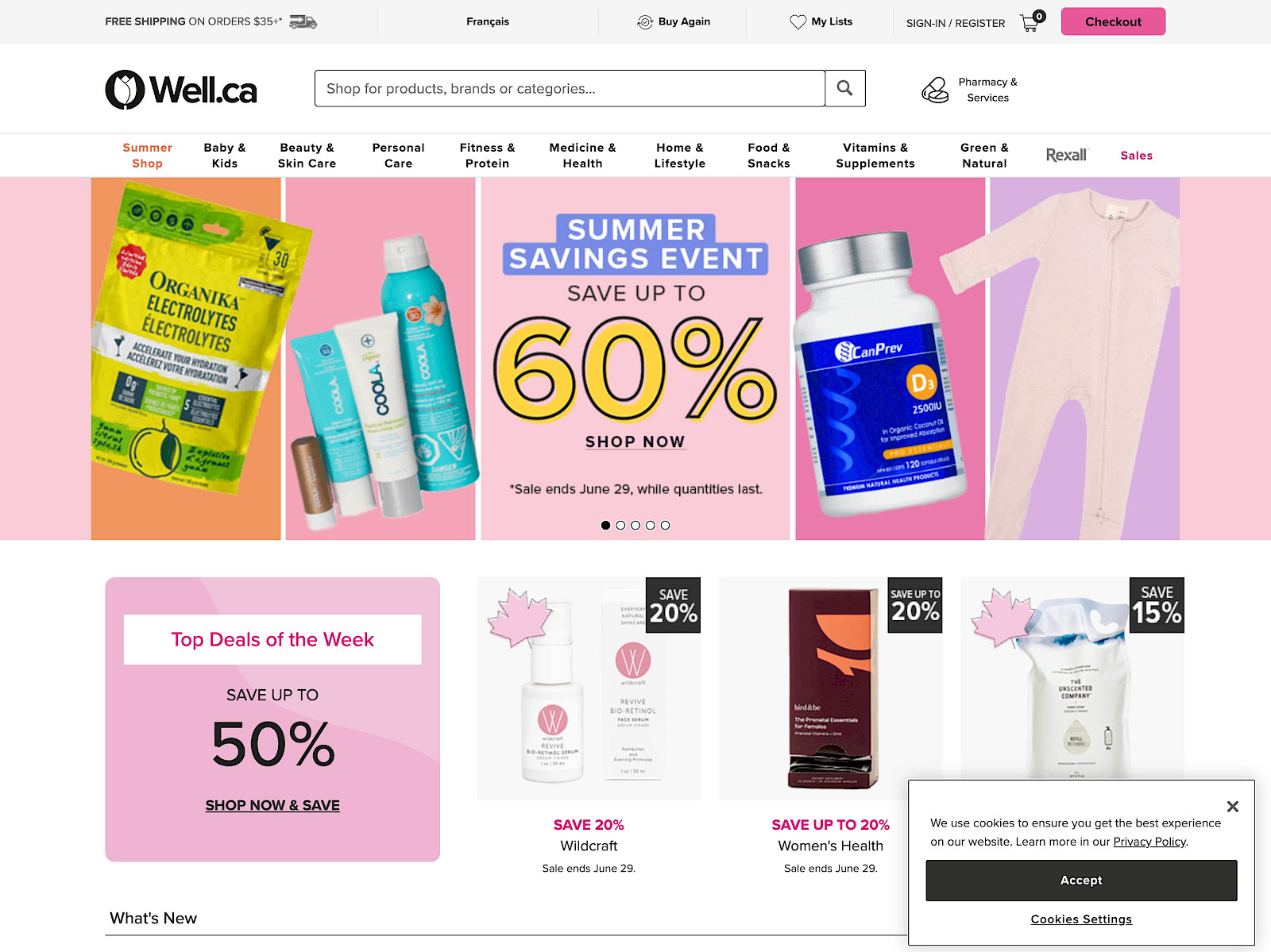
Task: Select the third carousel slide dot
Action: [635, 525]
